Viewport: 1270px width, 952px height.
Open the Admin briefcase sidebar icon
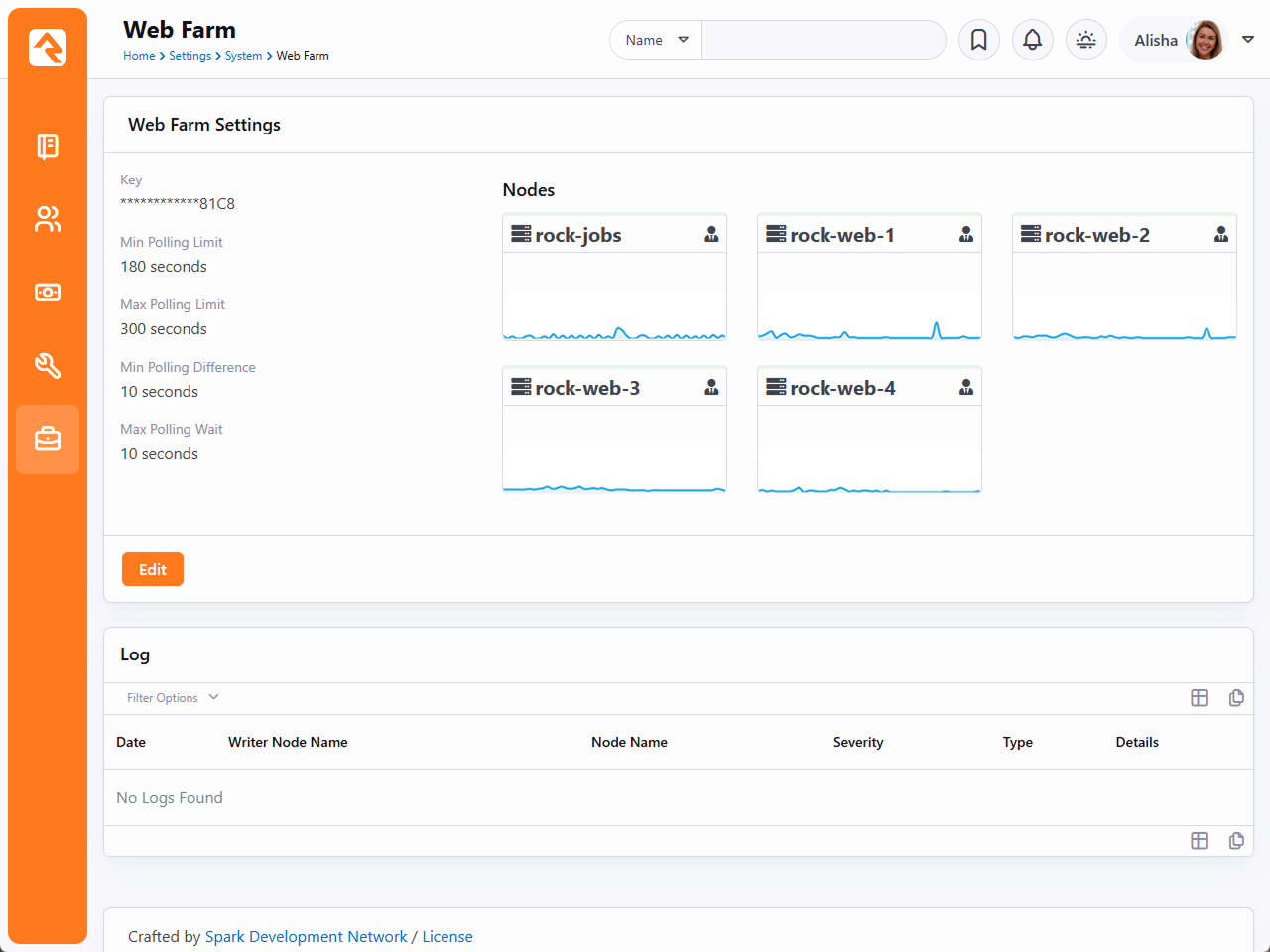click(48, 439)
